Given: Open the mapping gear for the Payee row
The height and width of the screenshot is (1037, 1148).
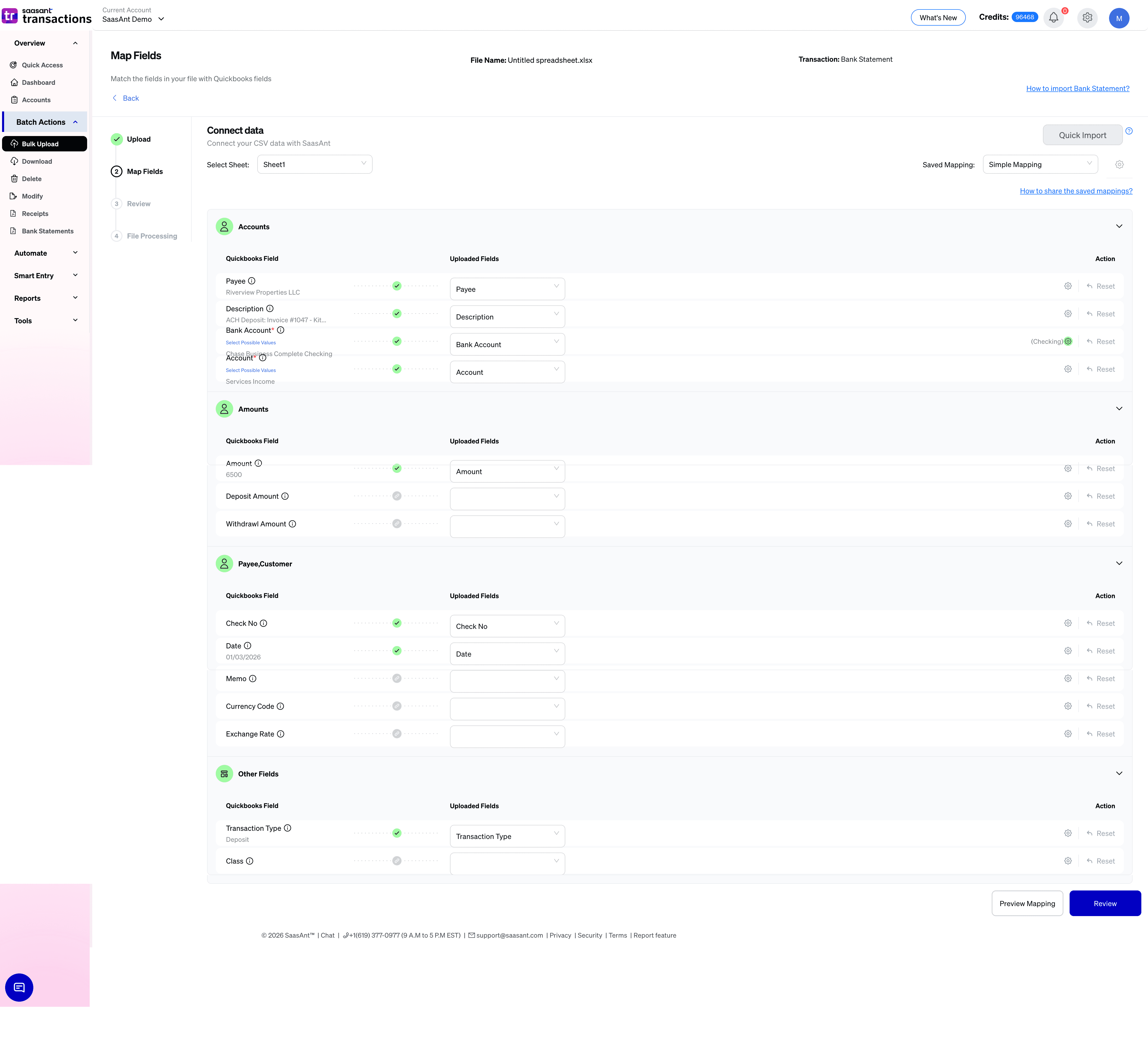Looking at the screenshot, I should [x=1068, y=286].
